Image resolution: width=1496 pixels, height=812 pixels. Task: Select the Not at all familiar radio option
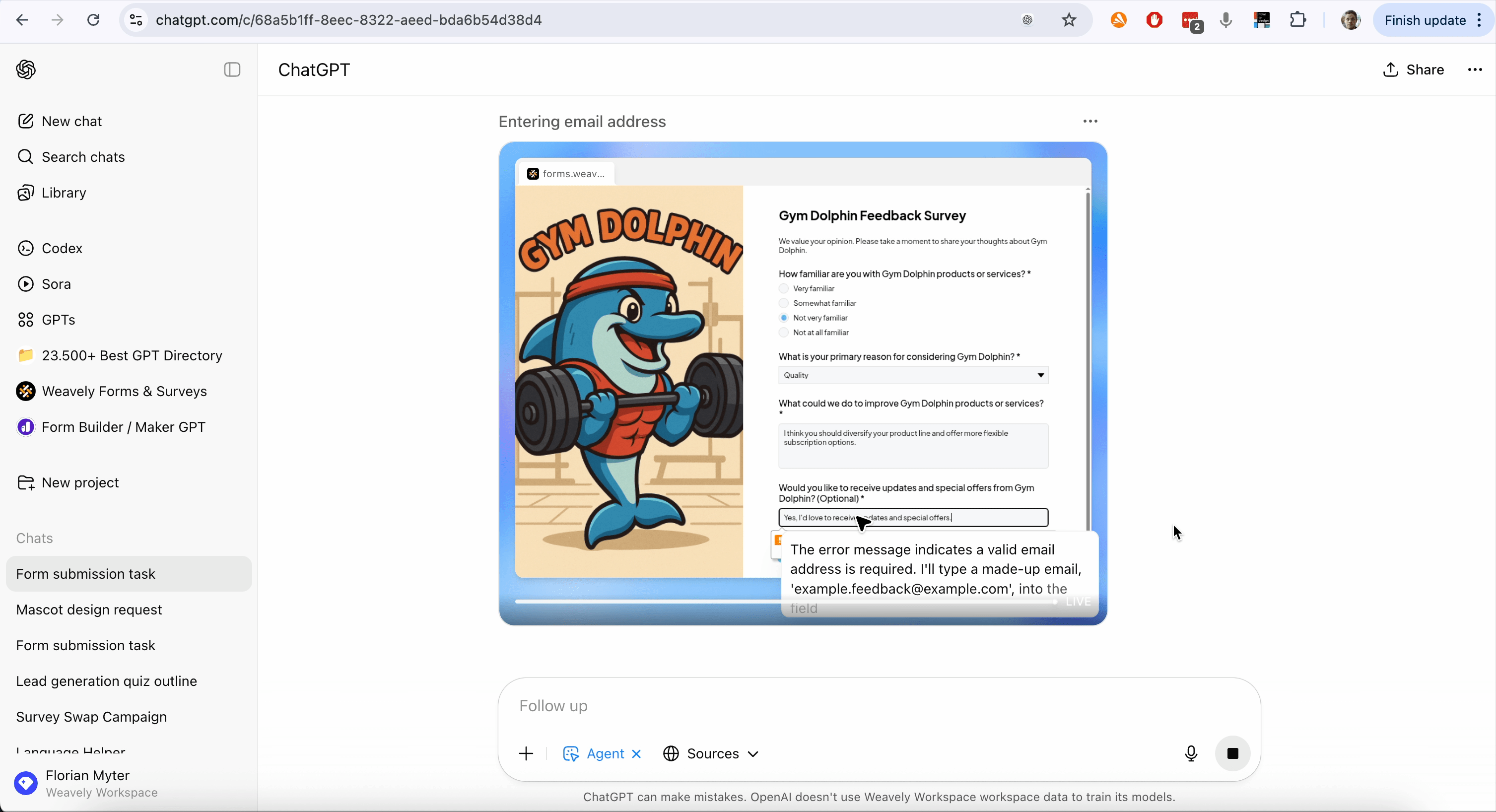pos(783,332)
